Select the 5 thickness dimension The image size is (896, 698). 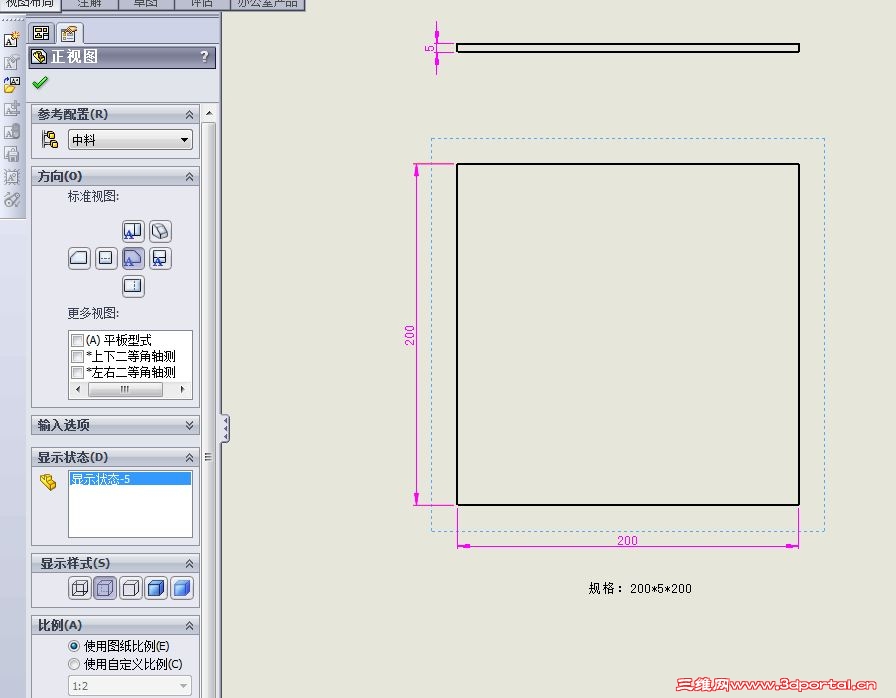[x=429, y=49]
